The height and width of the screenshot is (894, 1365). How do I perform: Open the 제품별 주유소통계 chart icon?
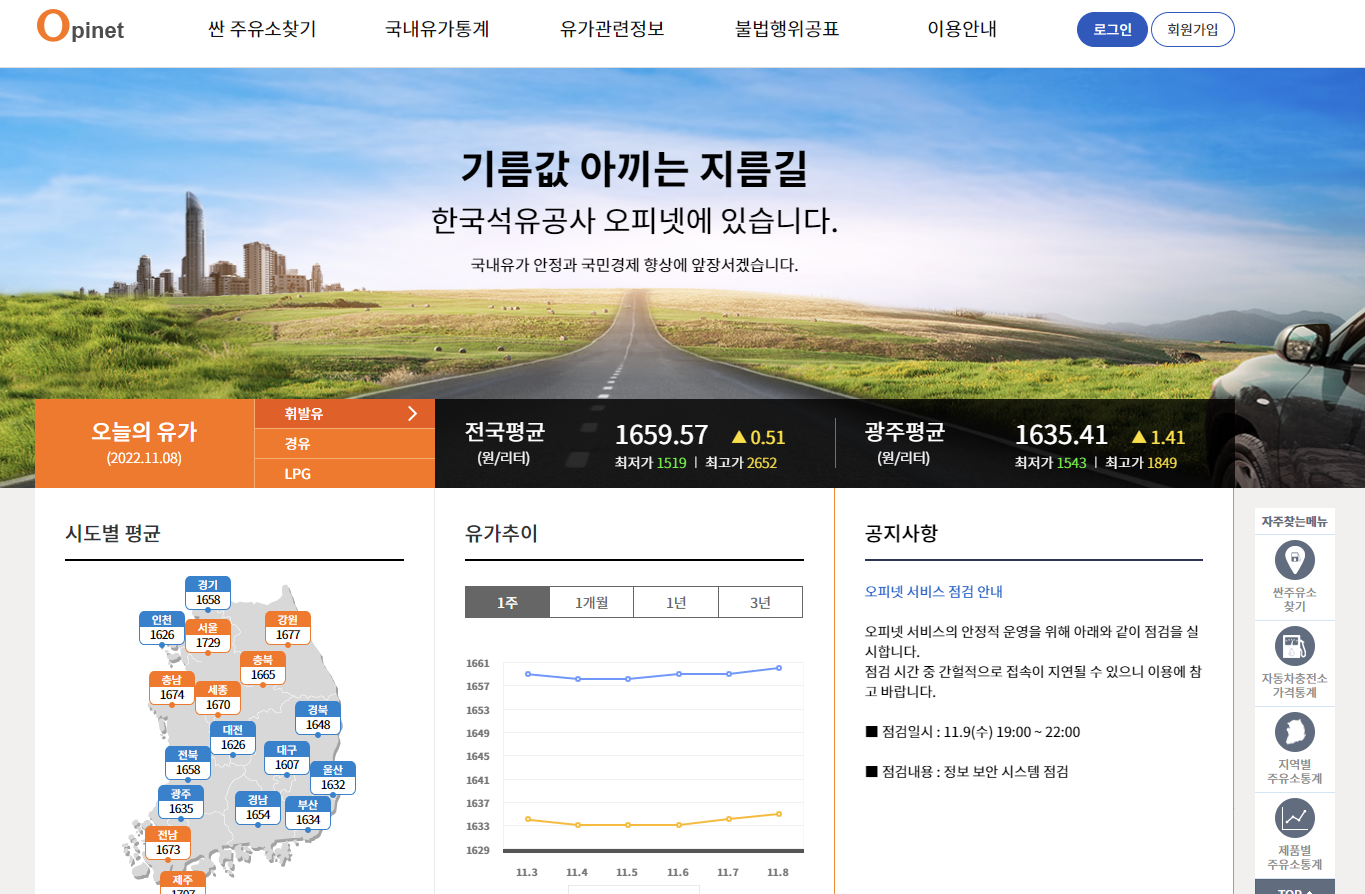point(1295,818)
